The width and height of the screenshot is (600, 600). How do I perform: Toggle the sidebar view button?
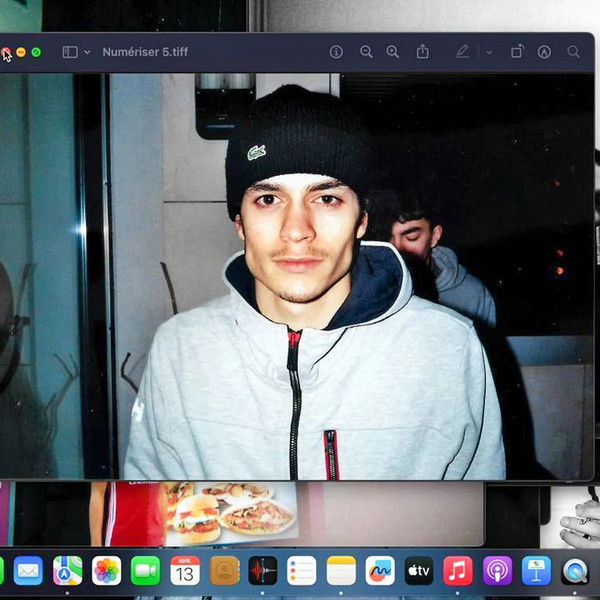[70, 52]
